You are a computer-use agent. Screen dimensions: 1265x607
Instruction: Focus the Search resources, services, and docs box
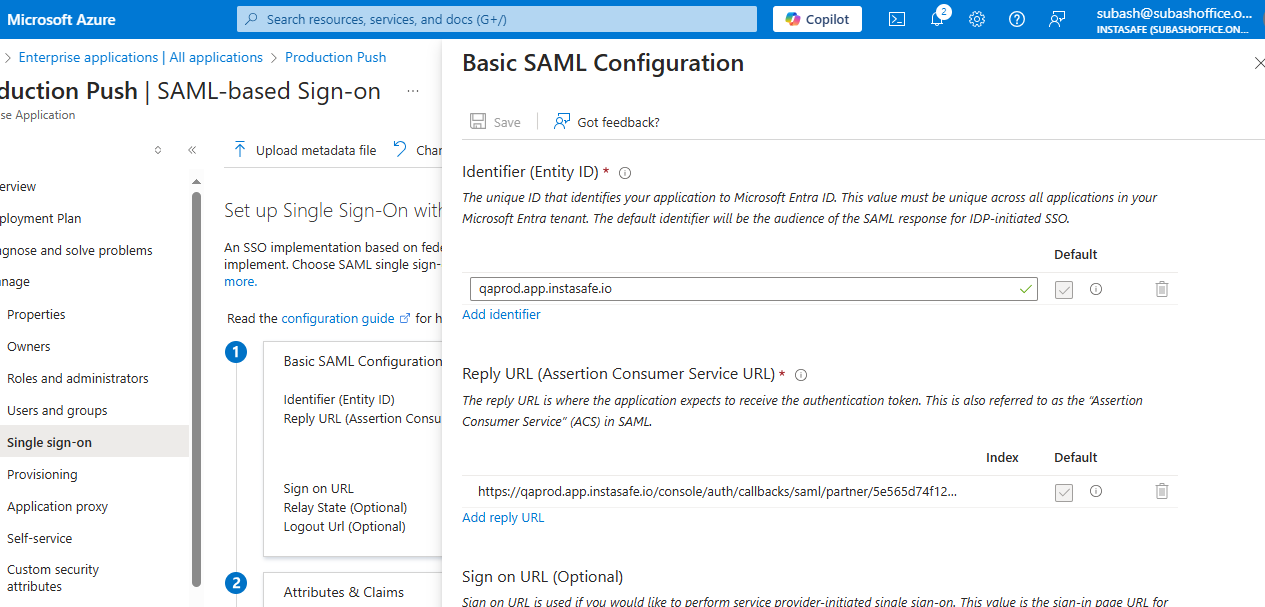497,19
